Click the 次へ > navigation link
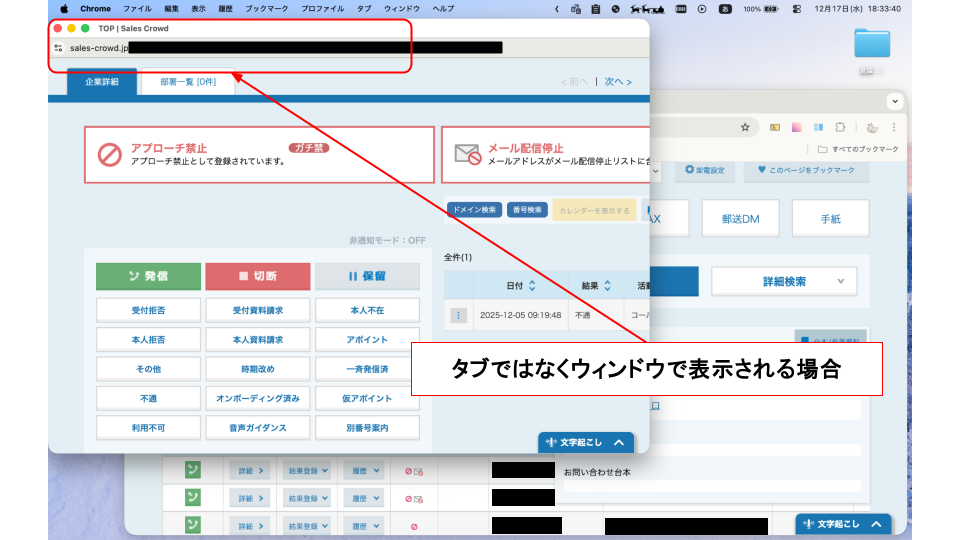This screenshot has height=540, width=960. (x=619, y=82)
